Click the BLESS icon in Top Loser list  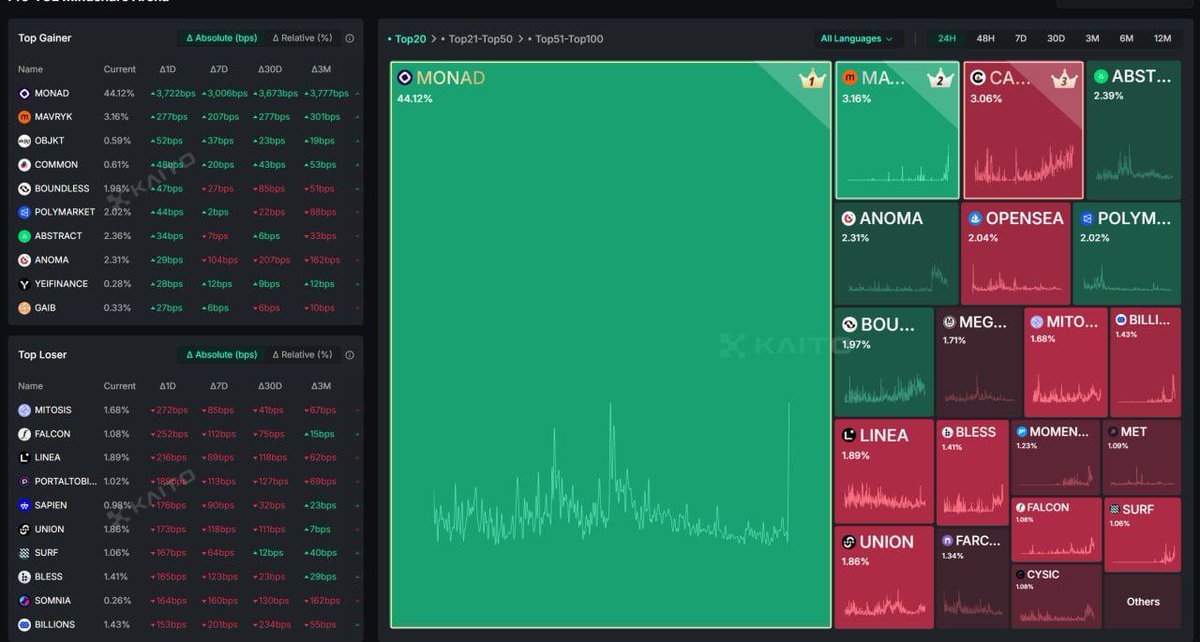tap(25, 577)
